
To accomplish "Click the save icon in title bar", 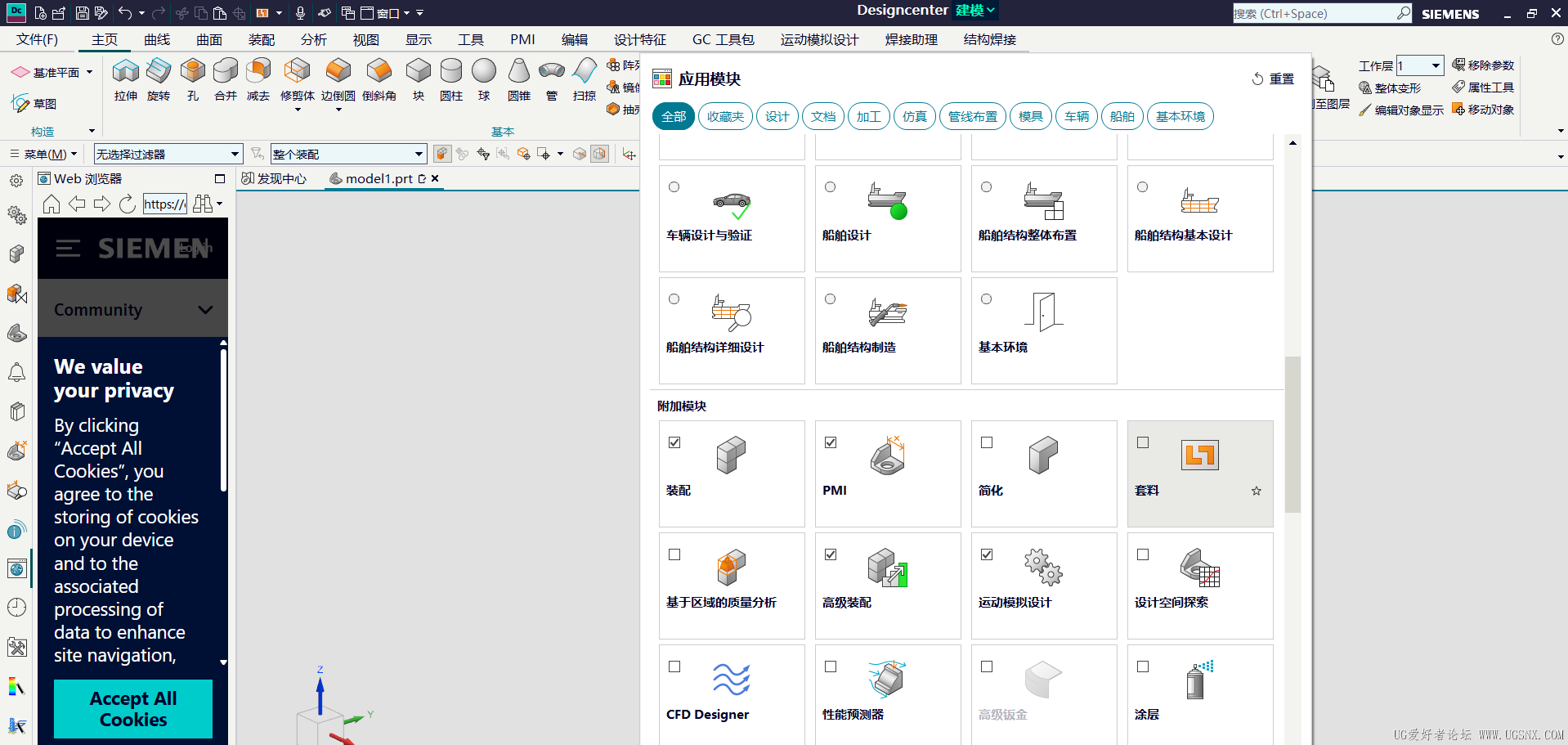I will click(x=82, y=13).
